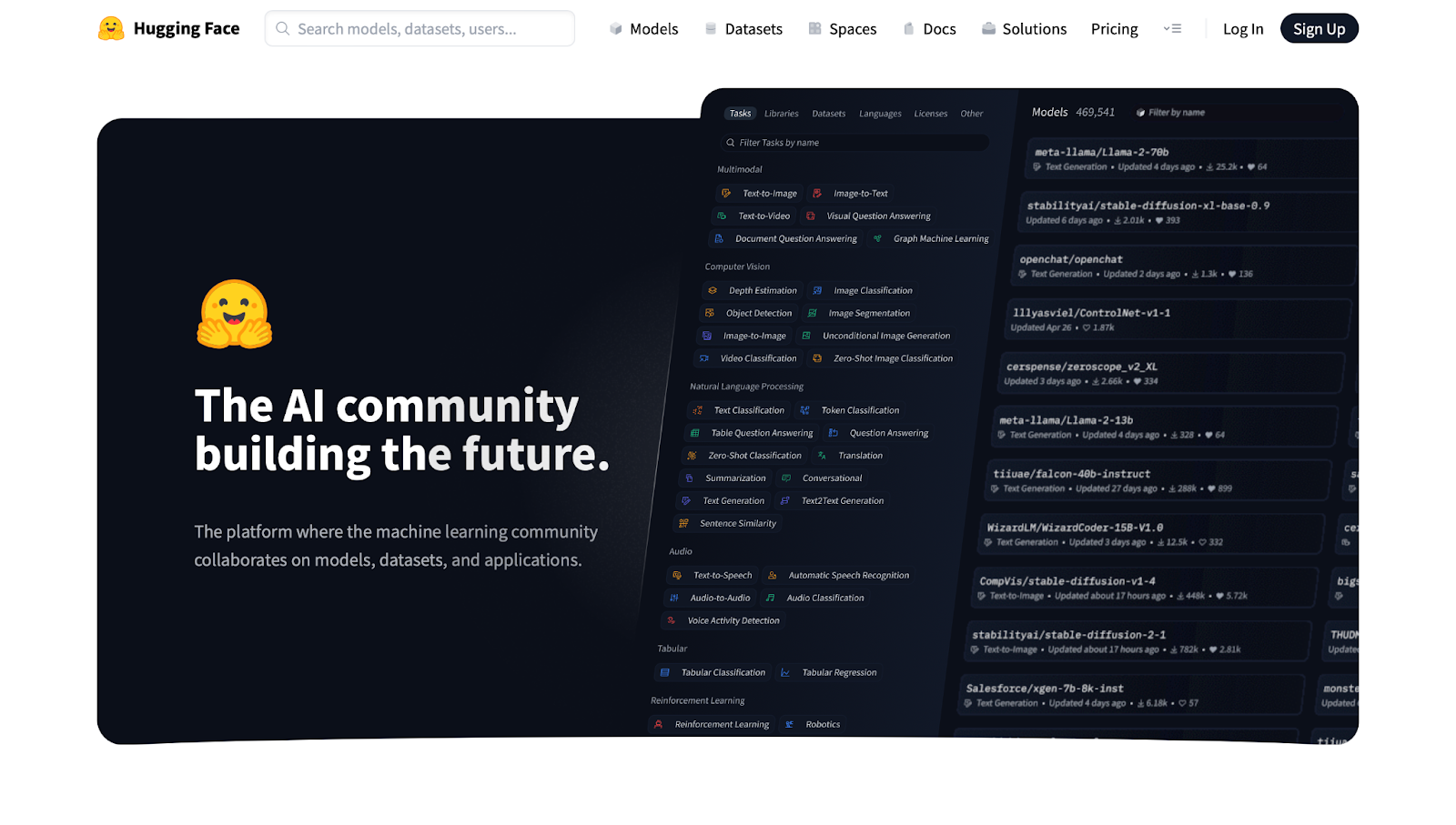1456x825 pixels.
Task: Select the Summarization task
Action: pos(725,478)
